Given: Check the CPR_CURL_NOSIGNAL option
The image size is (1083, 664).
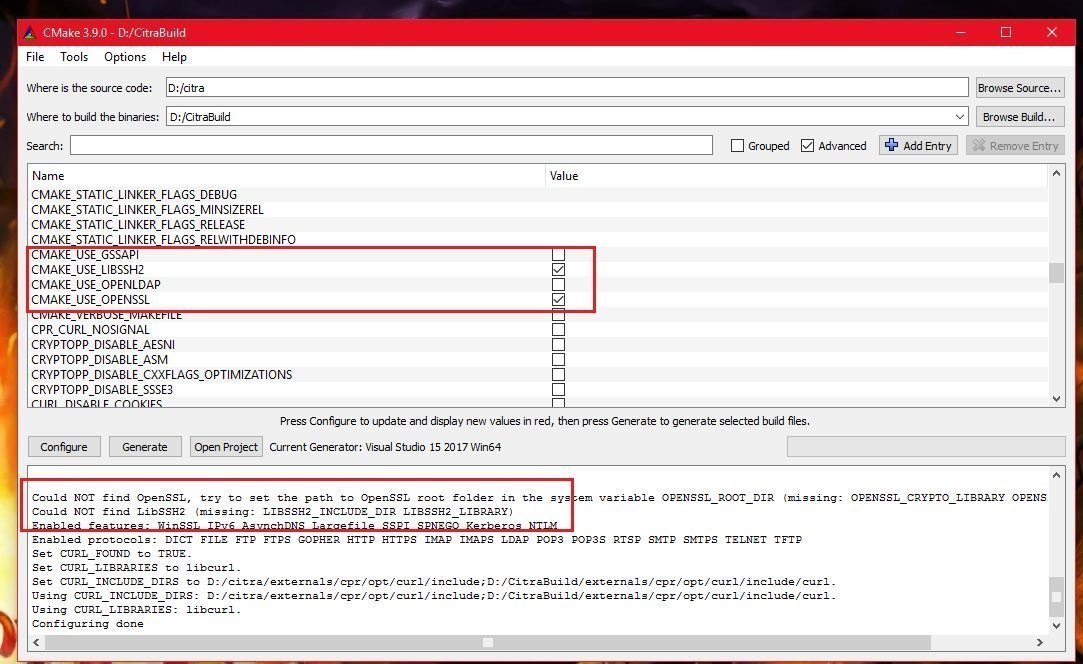Looking at the screenshot, I should 558,330.
